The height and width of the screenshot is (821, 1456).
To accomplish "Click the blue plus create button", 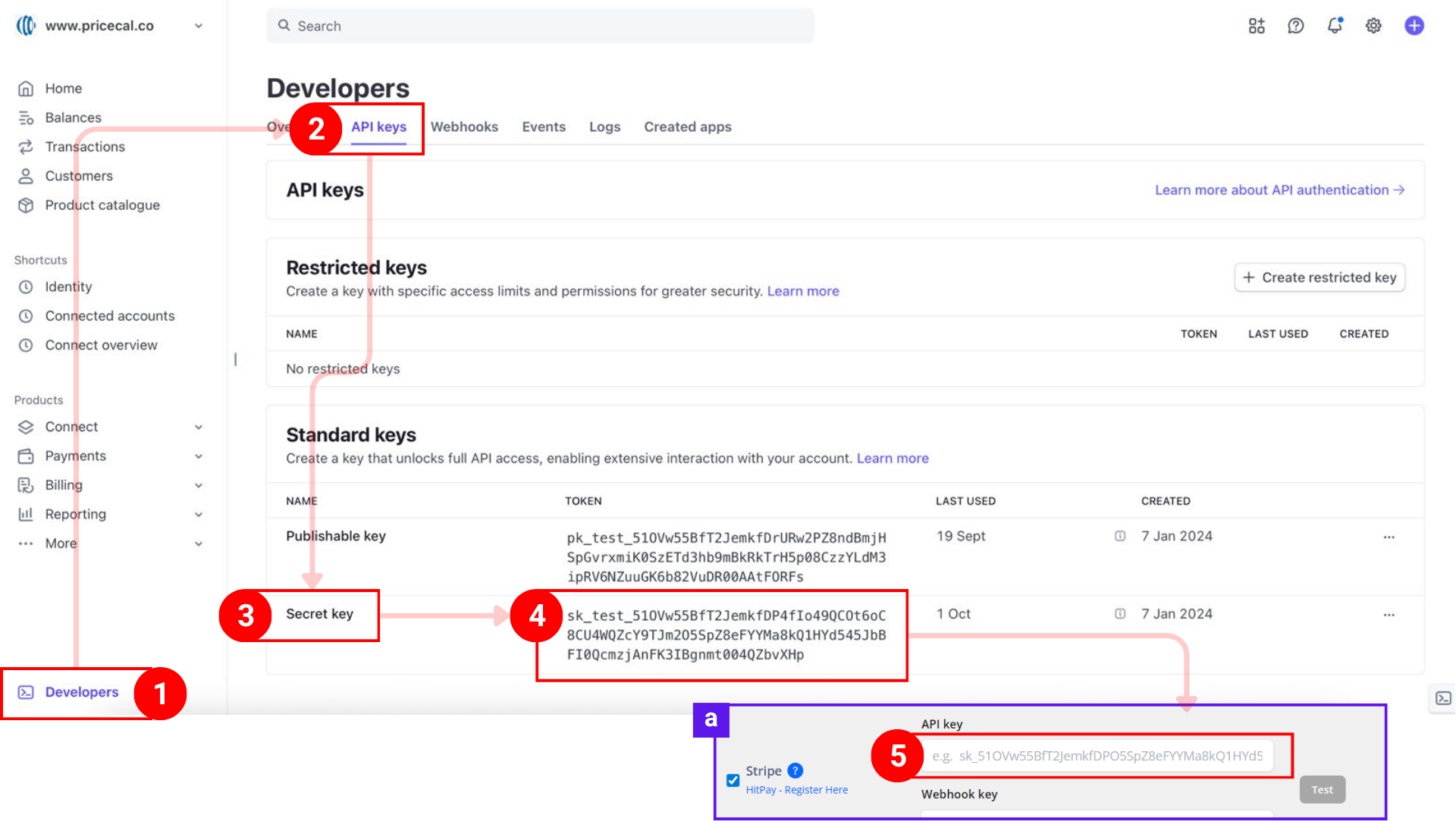I will coord(1414,26).
